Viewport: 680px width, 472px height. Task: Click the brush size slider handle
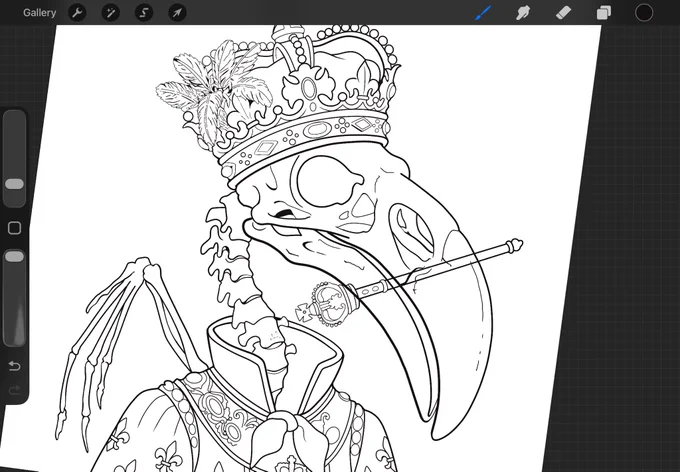(x=14, y=184)
